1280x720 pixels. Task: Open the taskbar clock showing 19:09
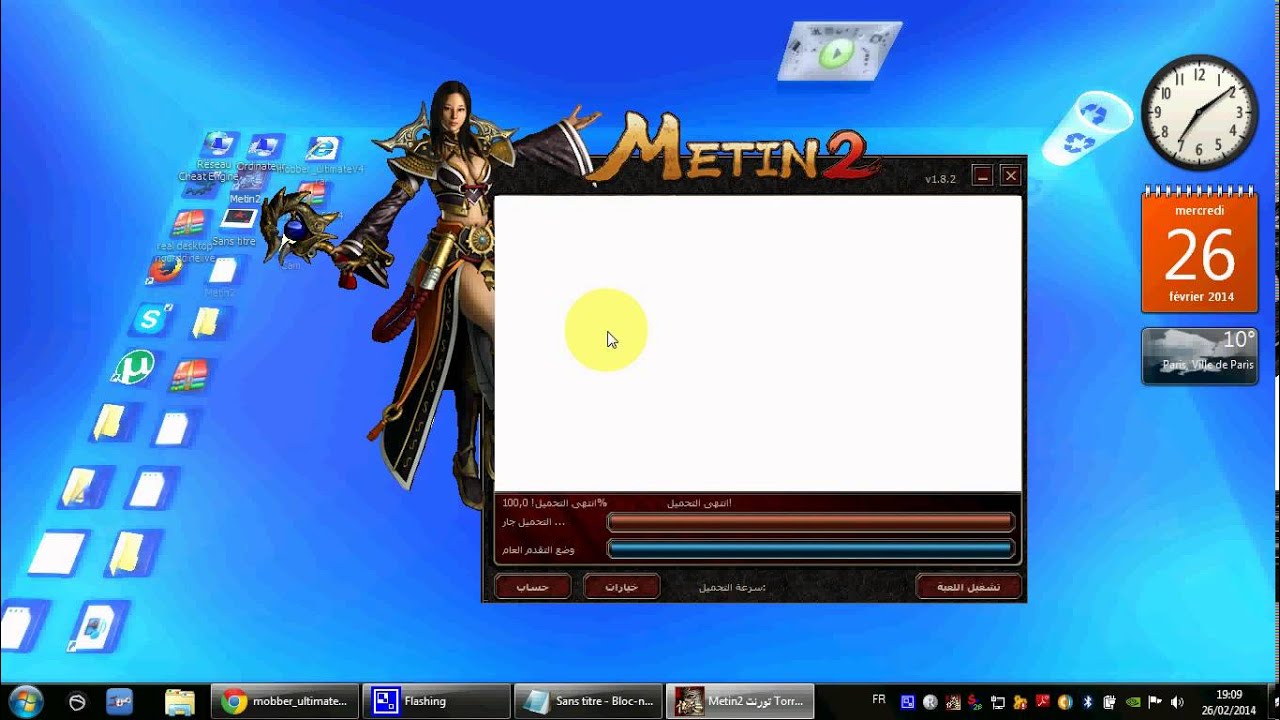pyautogui.click(x=1229, y=702)
